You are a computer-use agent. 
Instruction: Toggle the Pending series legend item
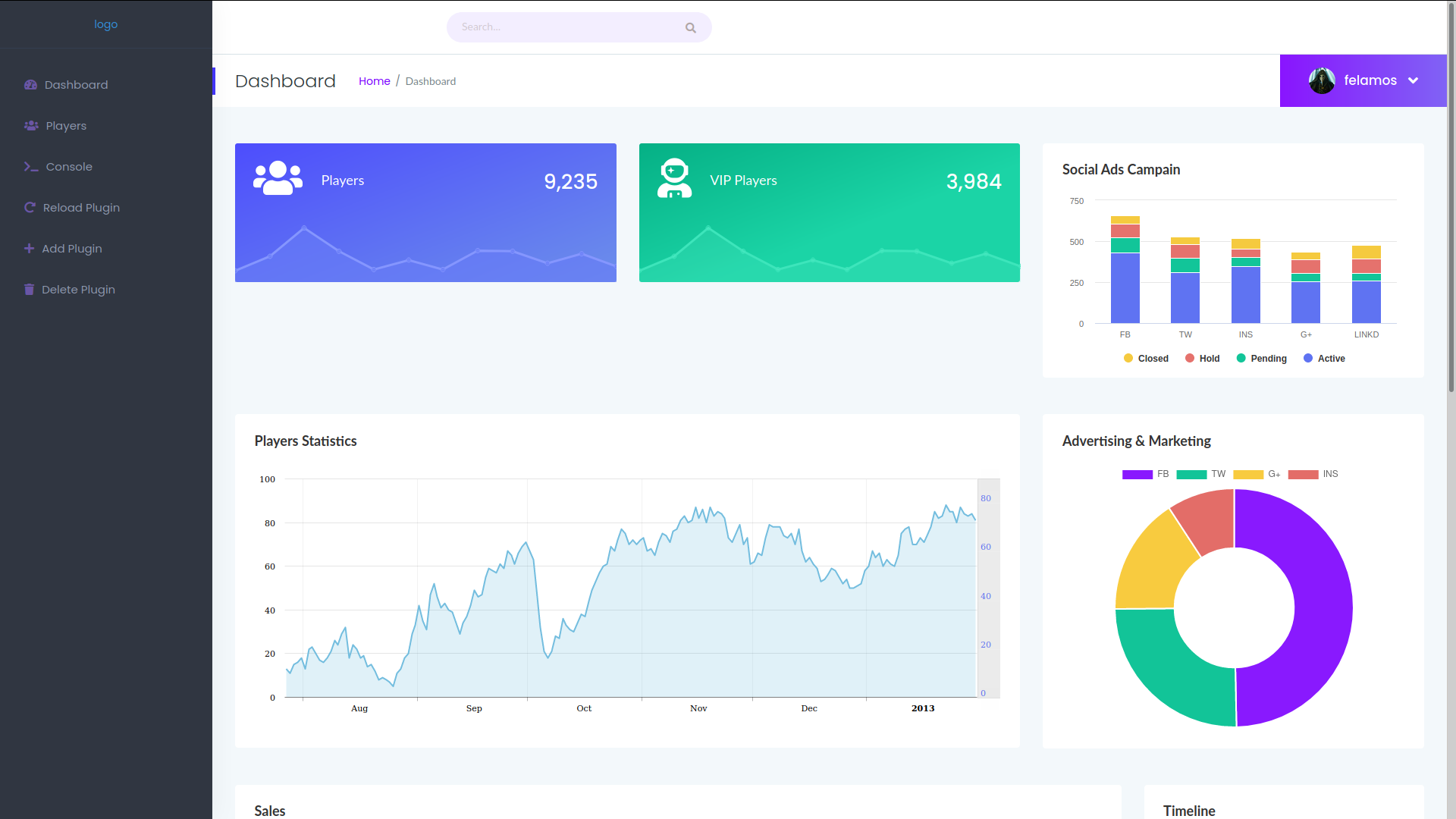pos(1261,359)
